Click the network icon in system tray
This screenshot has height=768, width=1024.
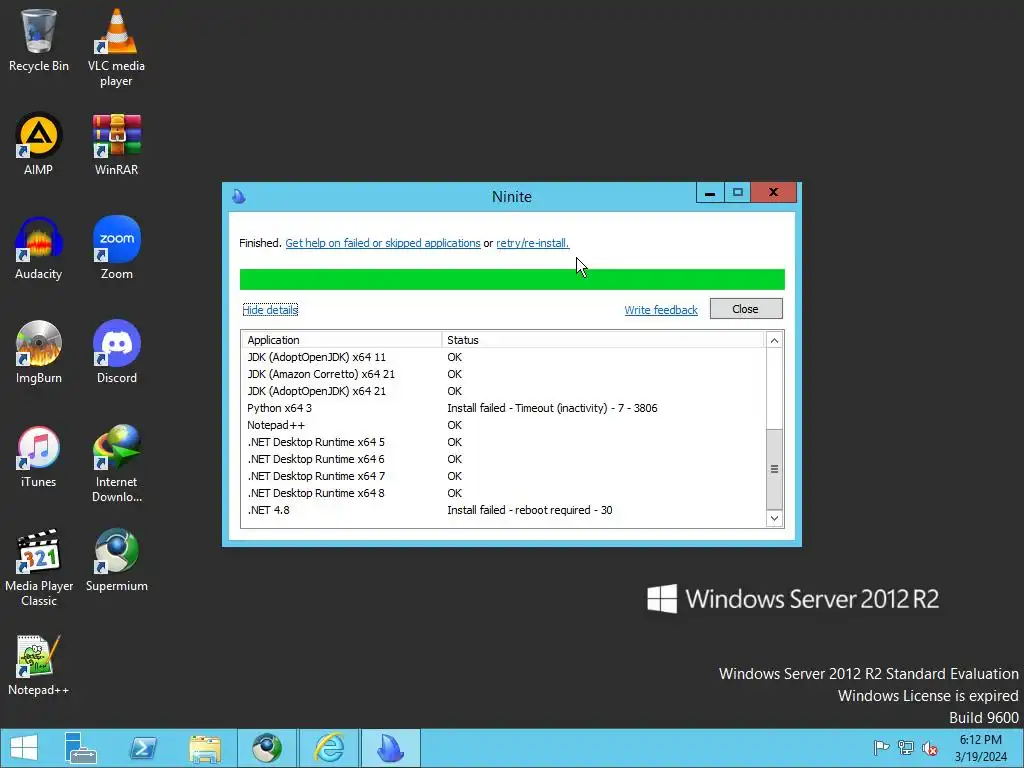[x=906, y=748]
